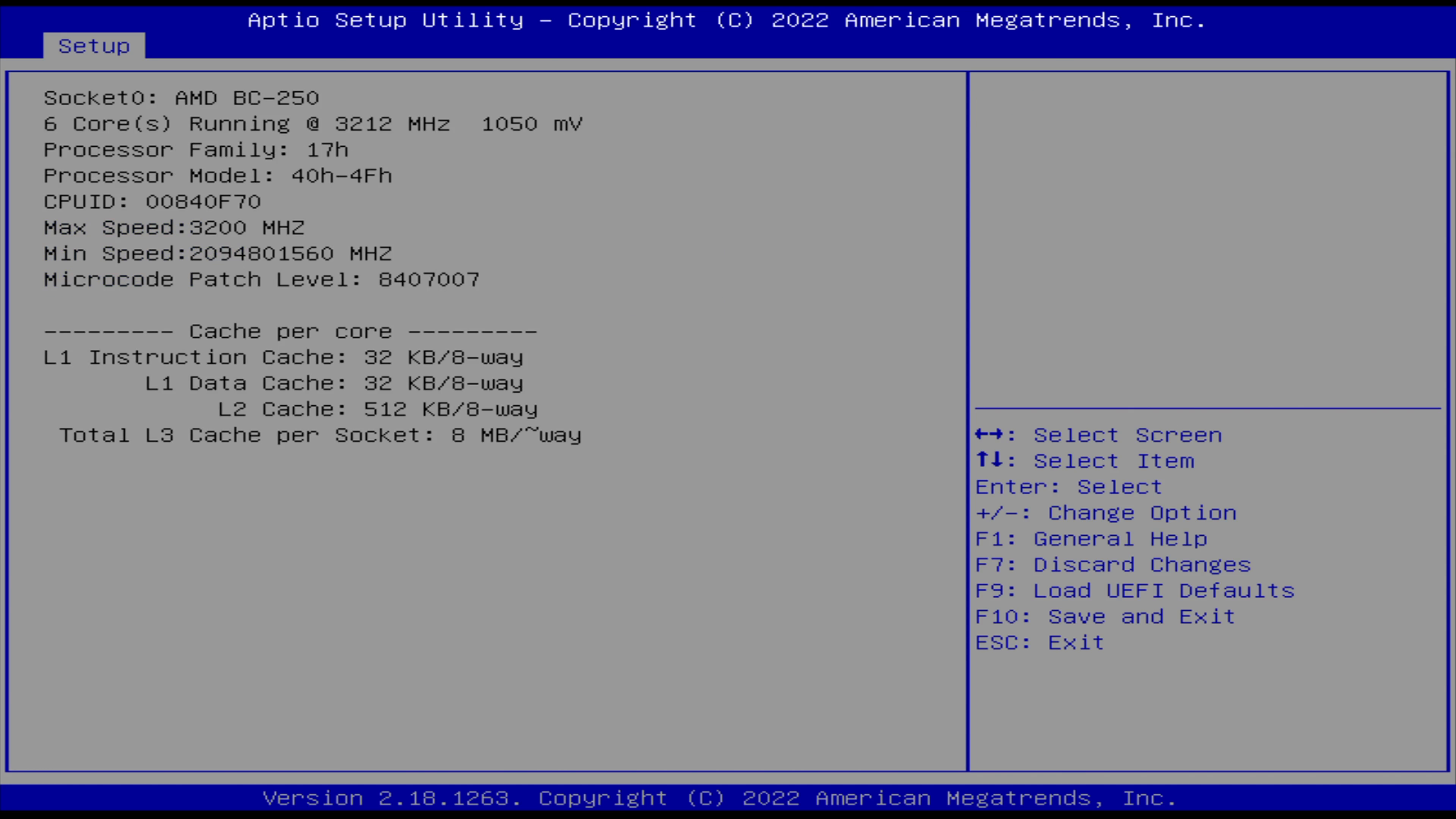Click the '+/-: Change Option' hint
The image size is (1456, 819).
click(x=1106, y=513)
